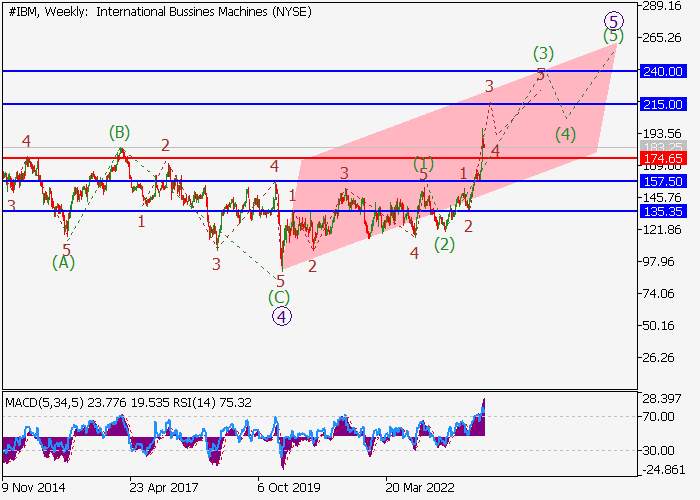Click the red 174.65 price level label

663,158
